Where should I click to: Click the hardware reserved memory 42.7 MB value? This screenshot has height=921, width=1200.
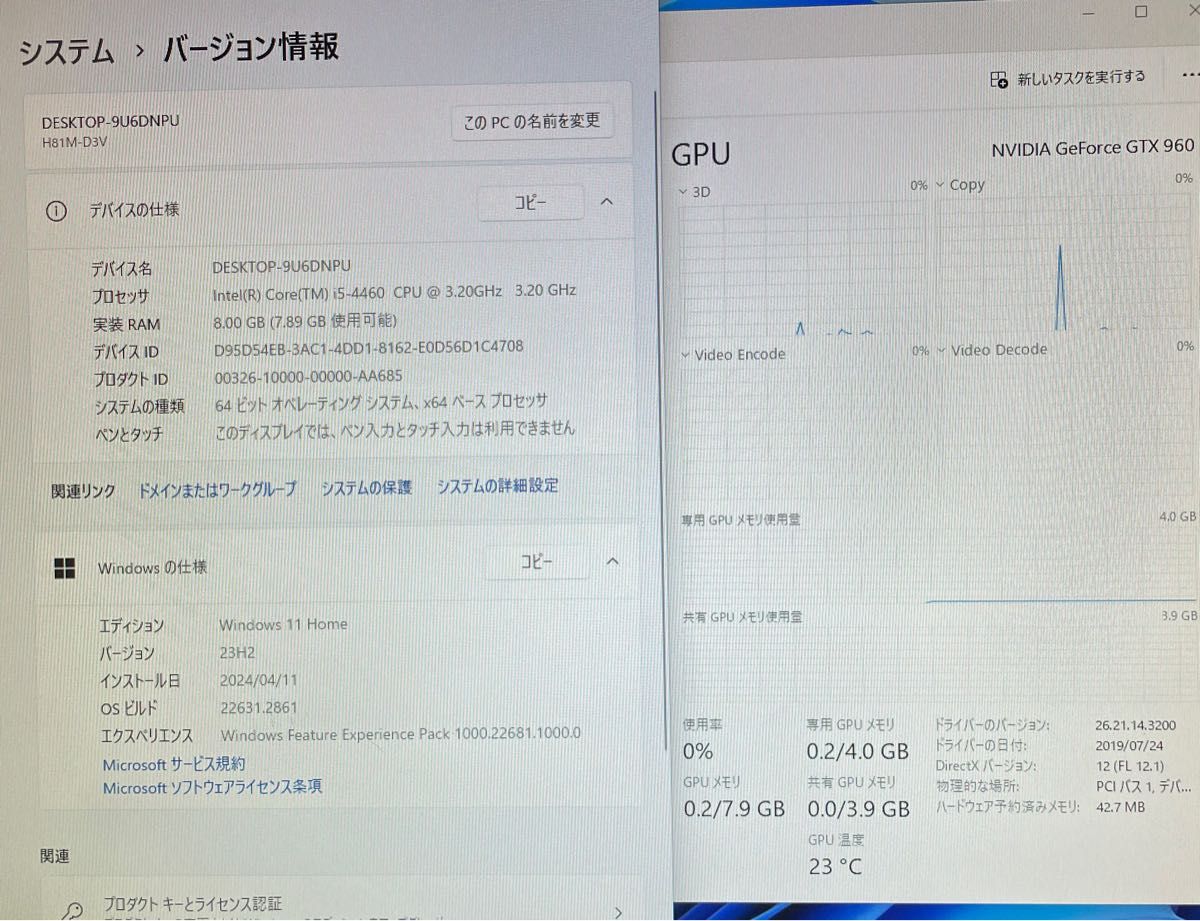coord(1120,807)
